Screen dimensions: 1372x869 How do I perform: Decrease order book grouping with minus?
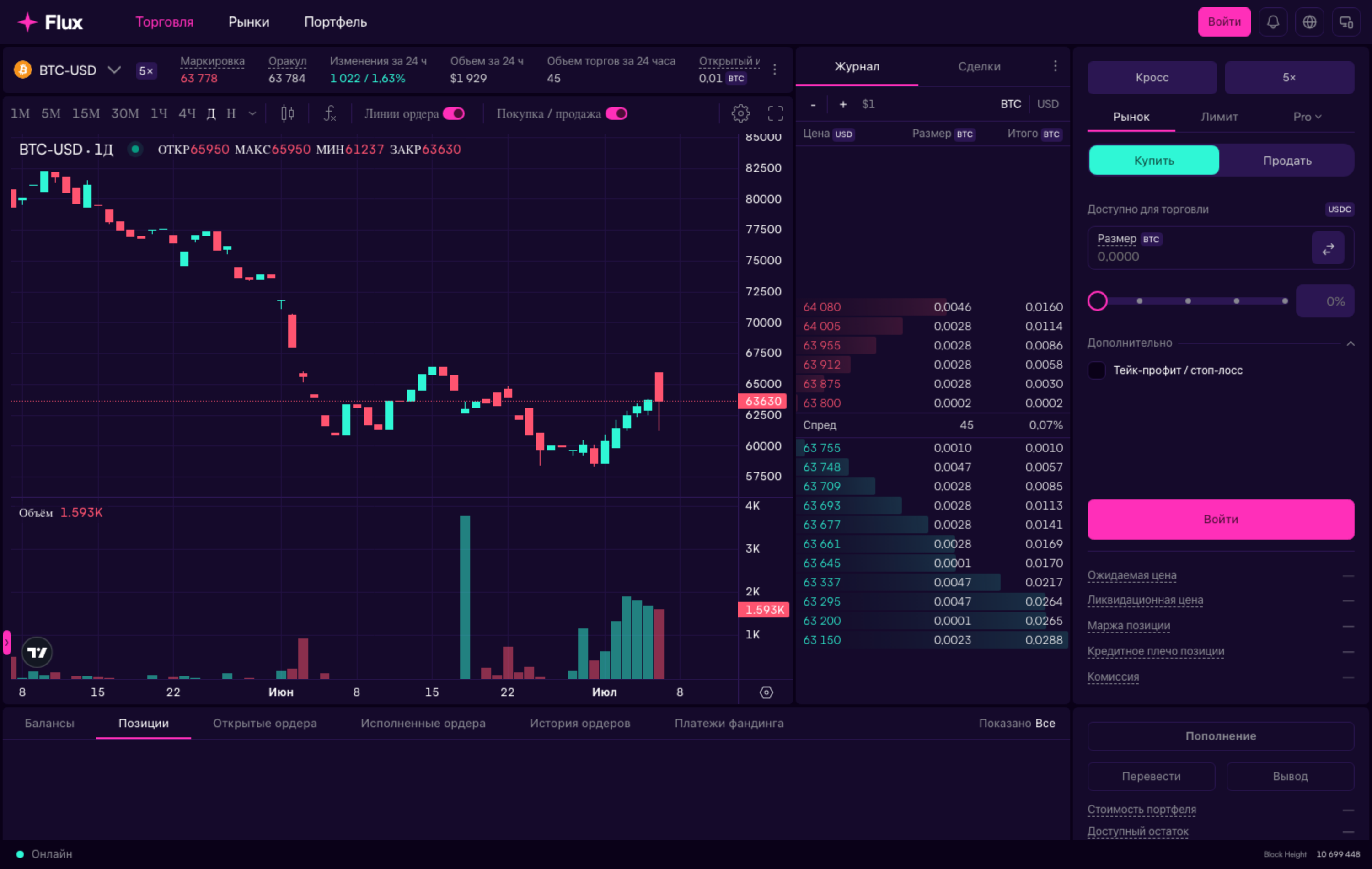pyautogui.click(x=813, y=104)
